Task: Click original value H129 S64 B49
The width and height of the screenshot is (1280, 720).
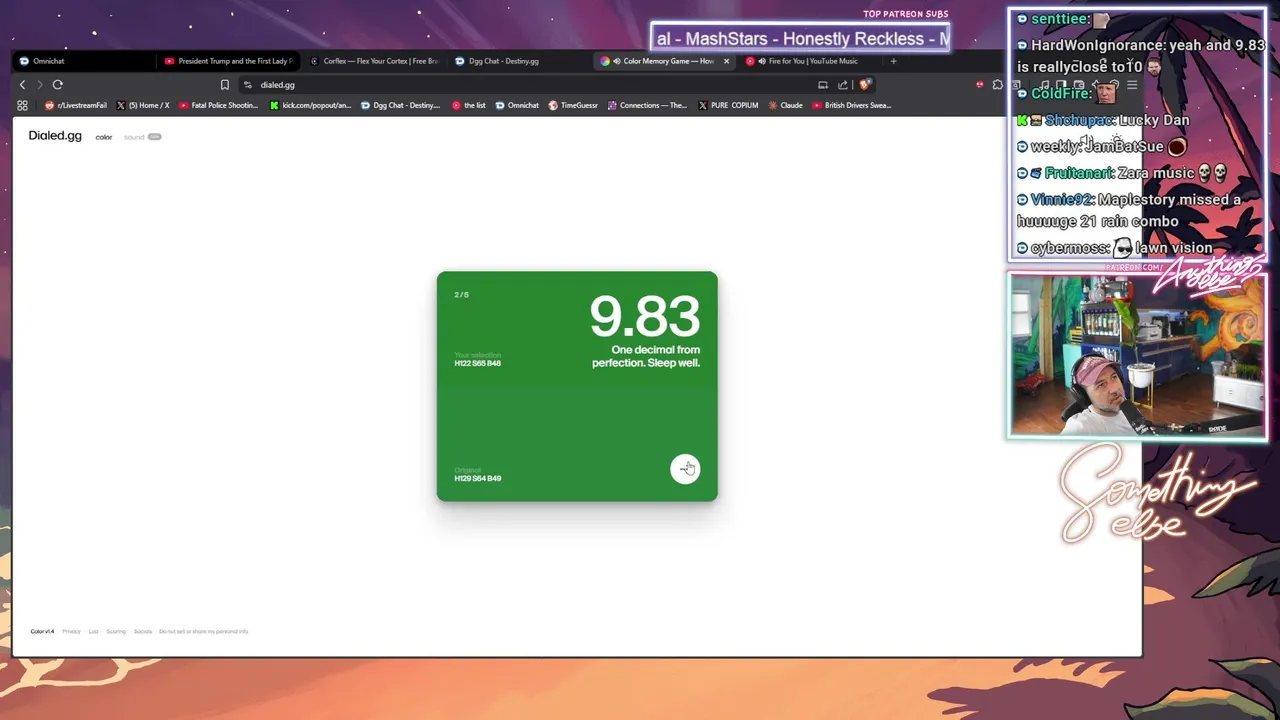Action: click(x=478, y=478)
